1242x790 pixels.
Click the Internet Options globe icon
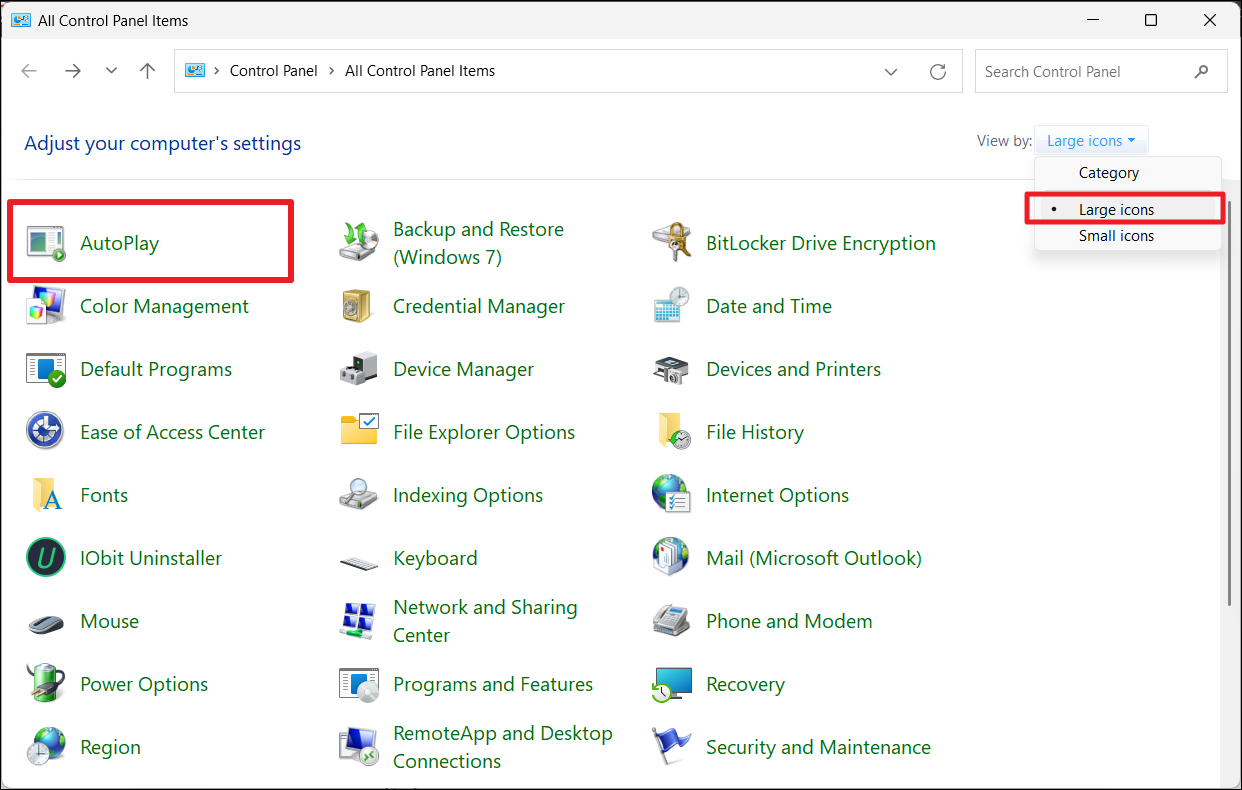coord(671,495)
